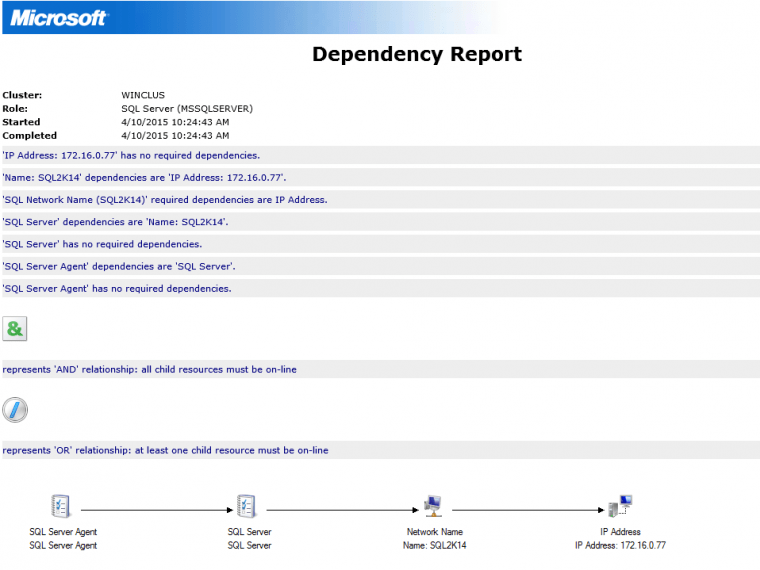The width and height of the screenshot is (760, 570).
Task: Select the SQL Server resource icon in diagram
Action: (x=247, y=507)
